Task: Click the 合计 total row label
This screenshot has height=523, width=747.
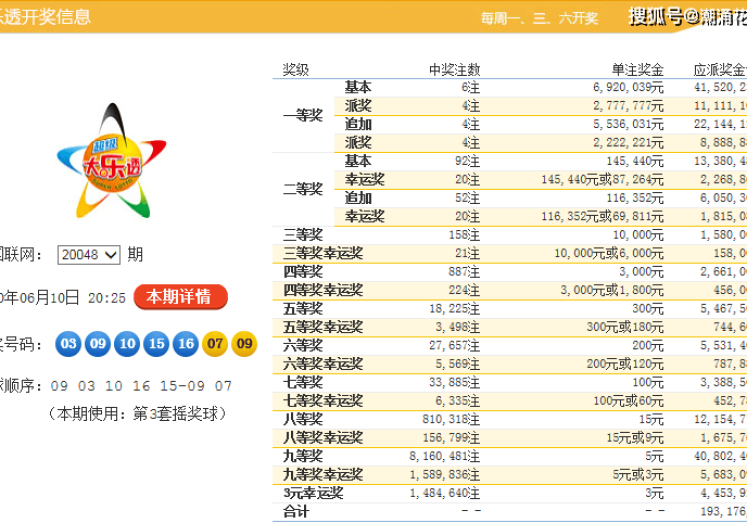Action: 296,512
